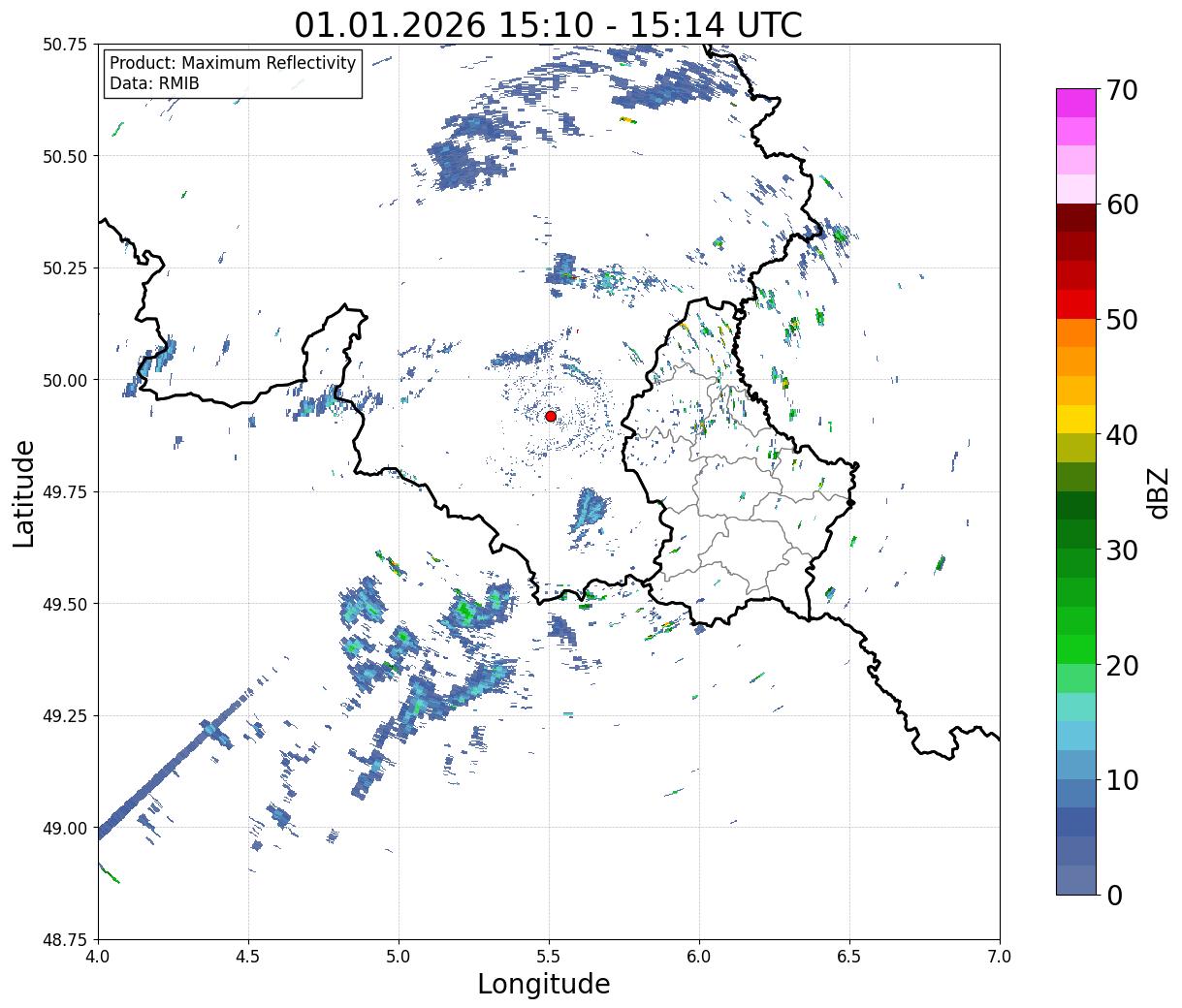Click the 40 tick on the colorbar
The height and width of the screenshot is (1008, 1182).
pos(1121,434)
